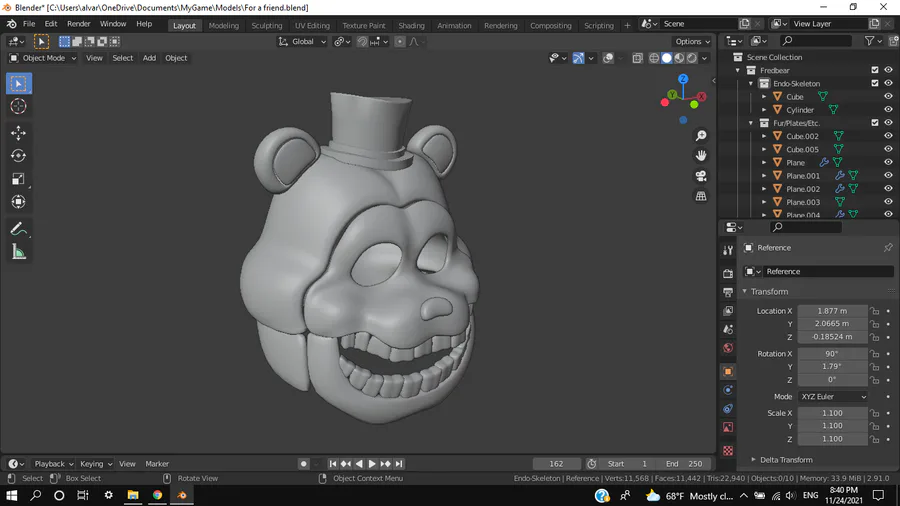
Task: Open the View Layer properties tab
Action: coord(728,311)
